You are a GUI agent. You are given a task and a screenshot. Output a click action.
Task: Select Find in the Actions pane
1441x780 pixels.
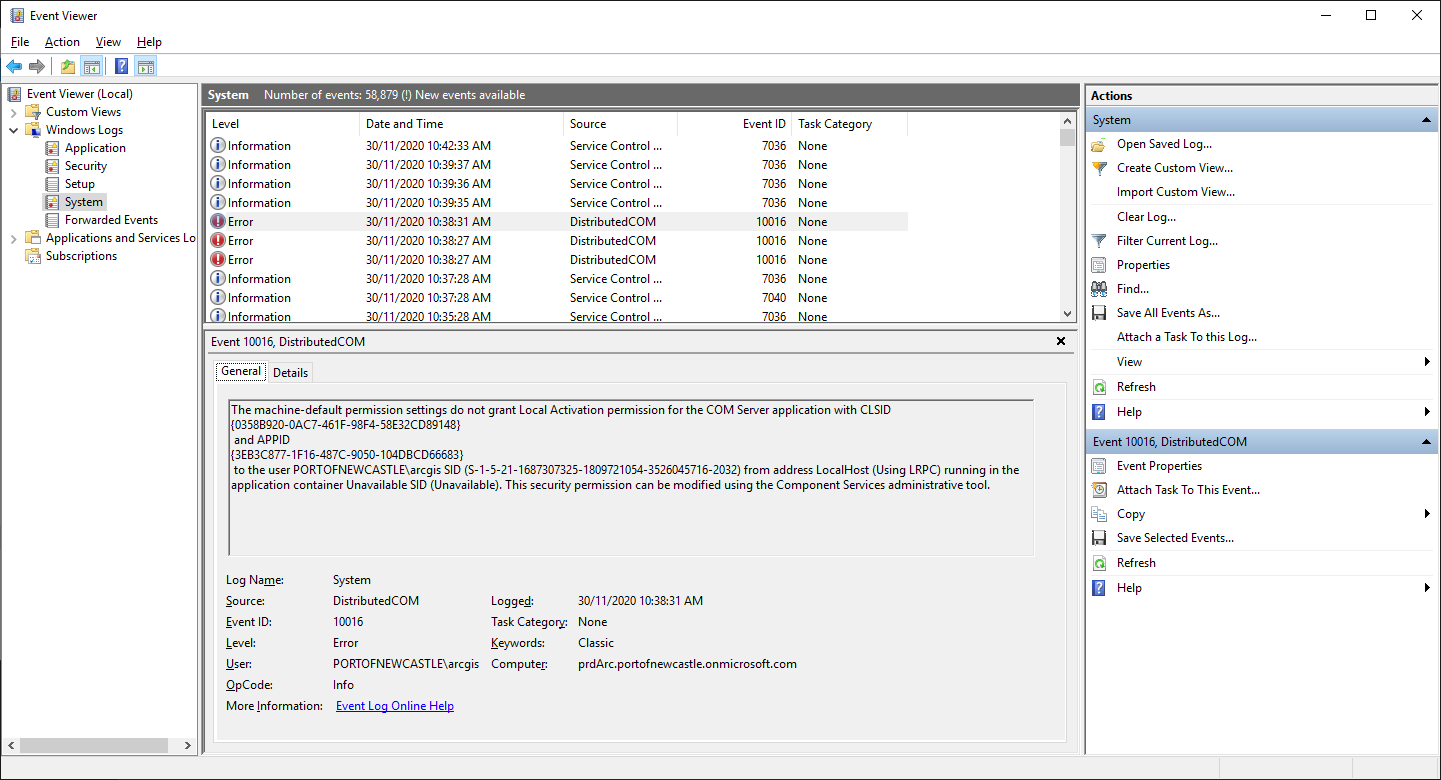(x=1131, y=288)
